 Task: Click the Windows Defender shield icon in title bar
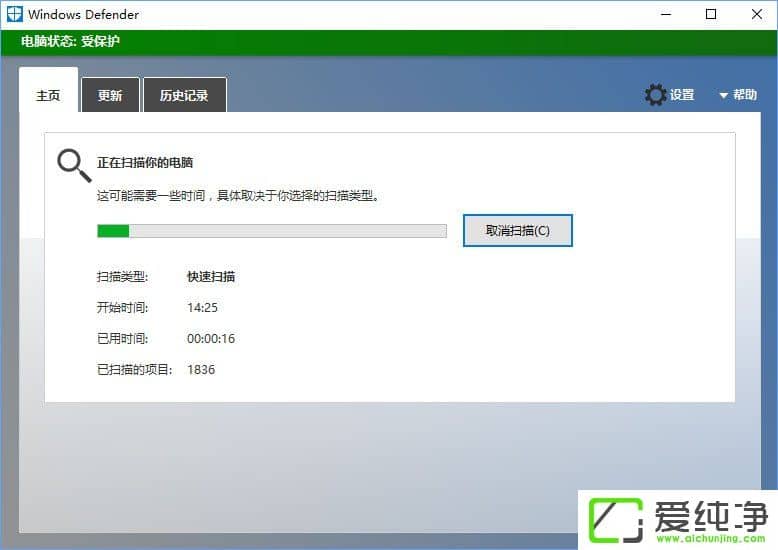[13, 15]
